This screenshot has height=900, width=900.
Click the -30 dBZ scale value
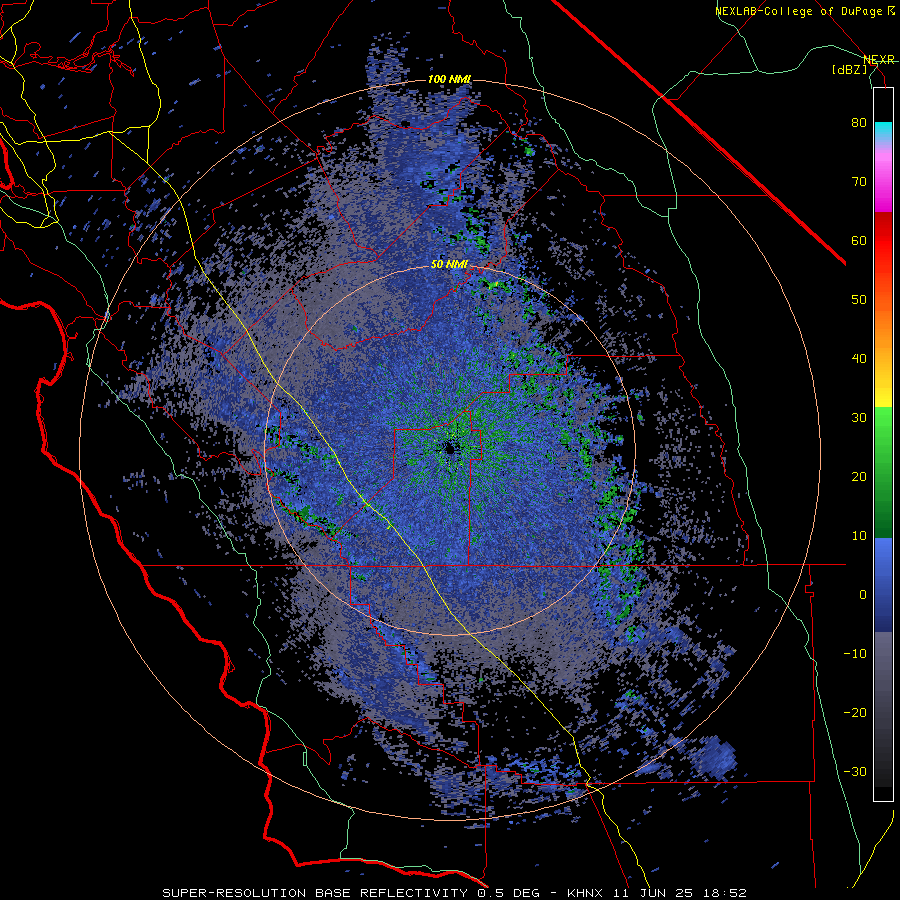[855, 772]
